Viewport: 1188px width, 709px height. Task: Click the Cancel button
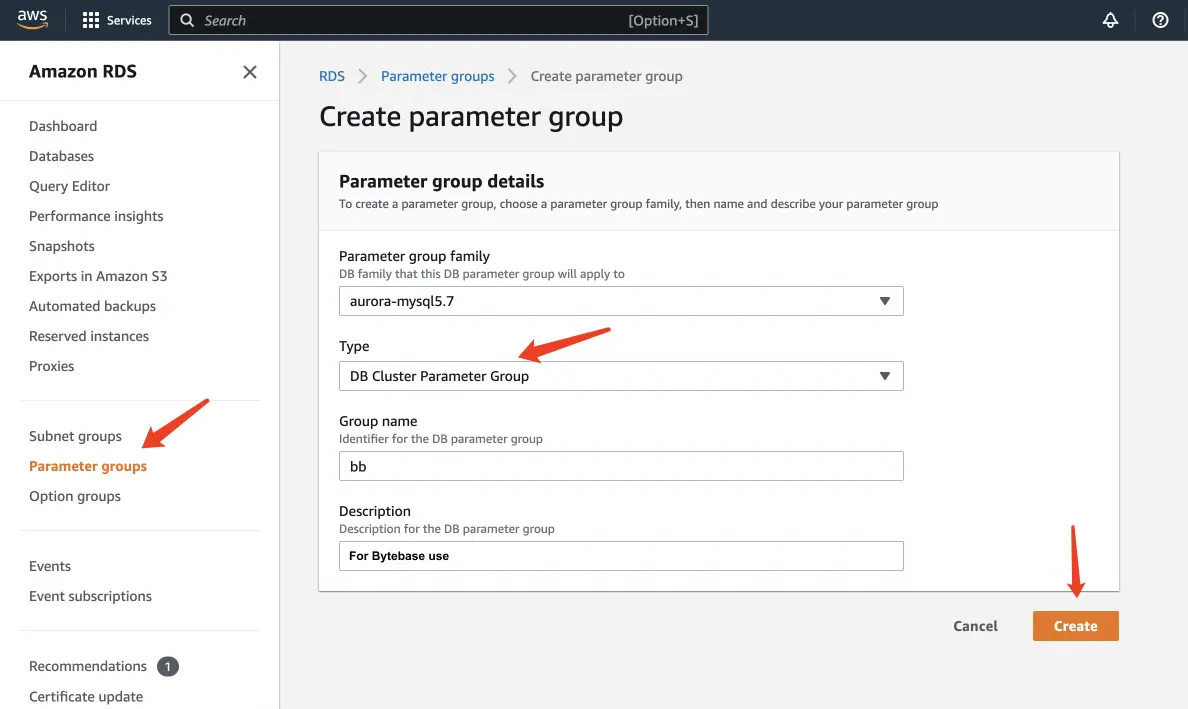pos(975,626)
